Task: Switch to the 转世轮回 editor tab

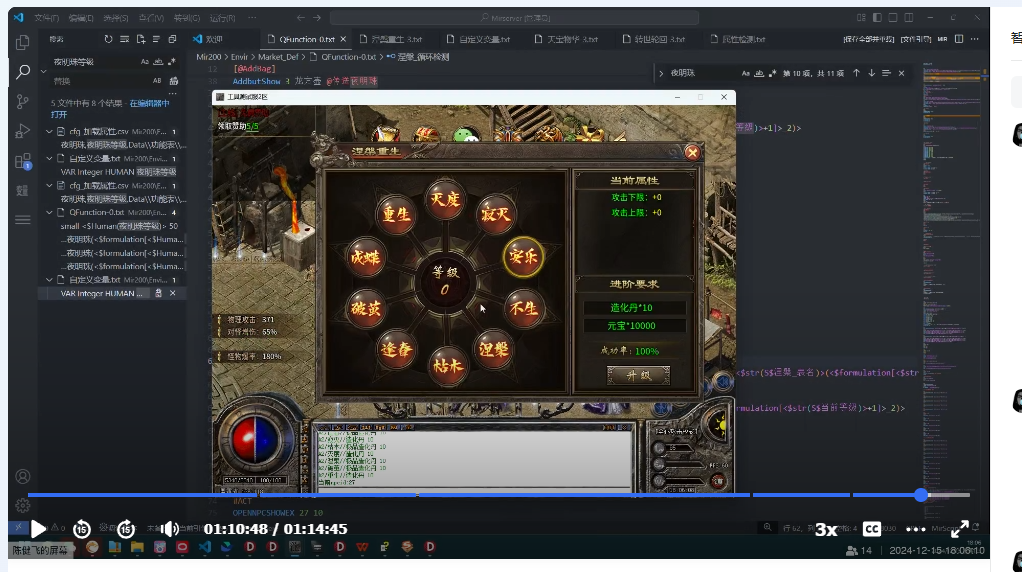Action: 659,39
